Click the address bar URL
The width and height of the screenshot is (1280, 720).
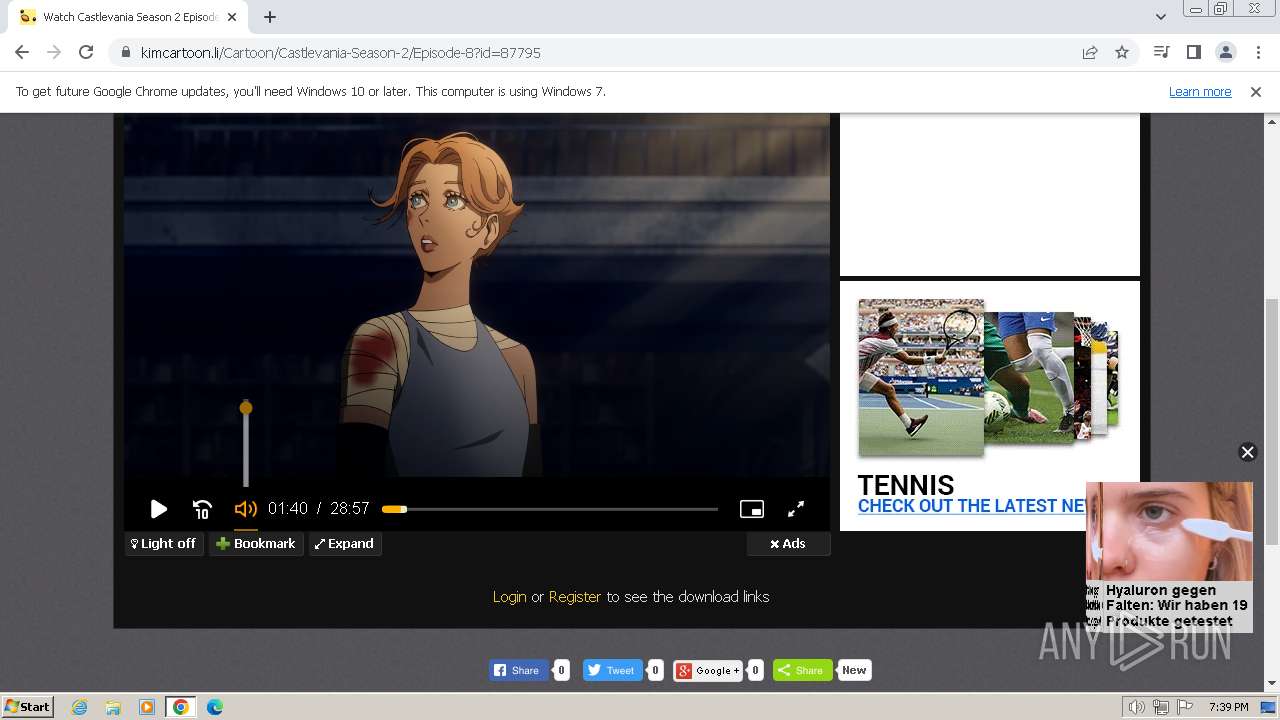[340, 53]
